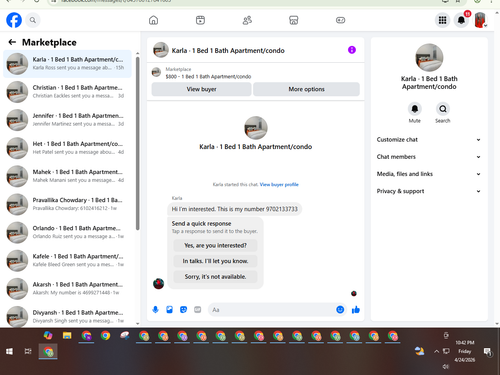Open the Windows notification center icon

pos(487,351)
